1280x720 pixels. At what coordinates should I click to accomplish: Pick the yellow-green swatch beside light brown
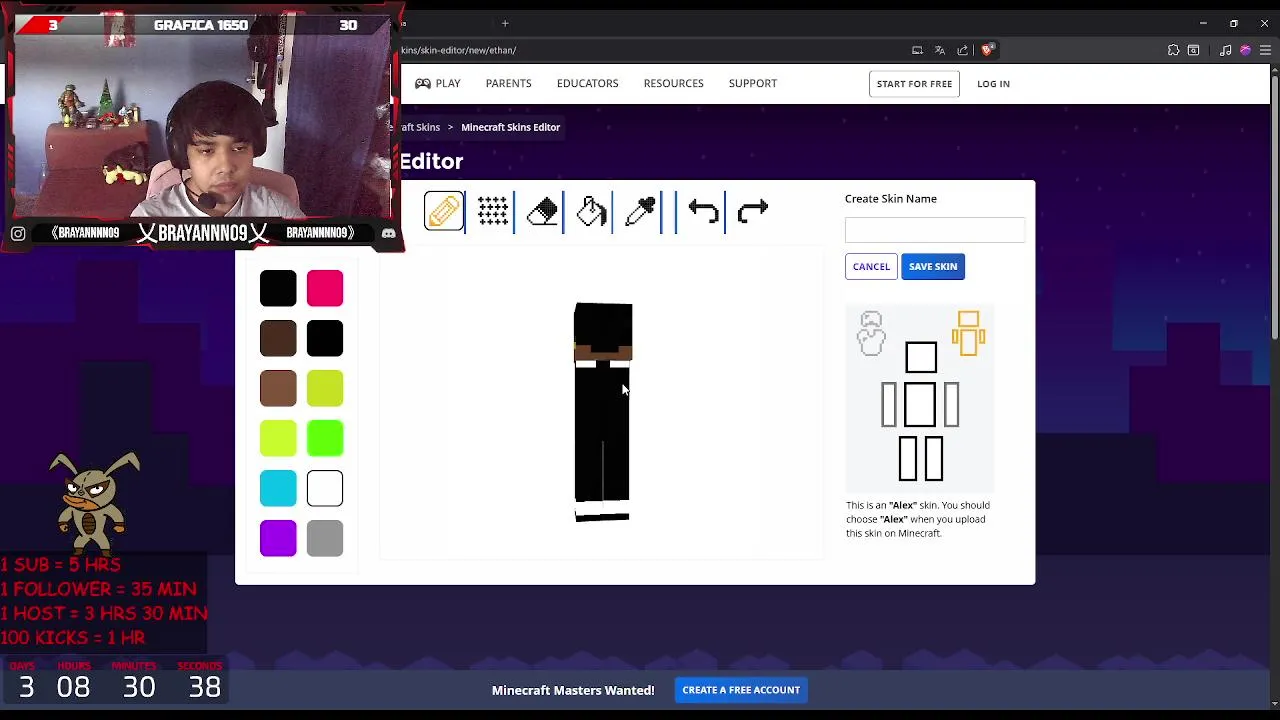(325, 388)
